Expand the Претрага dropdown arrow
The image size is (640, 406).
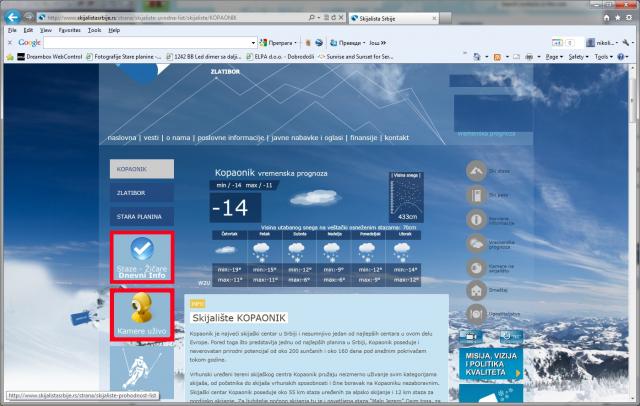click(x=295, y=43)
